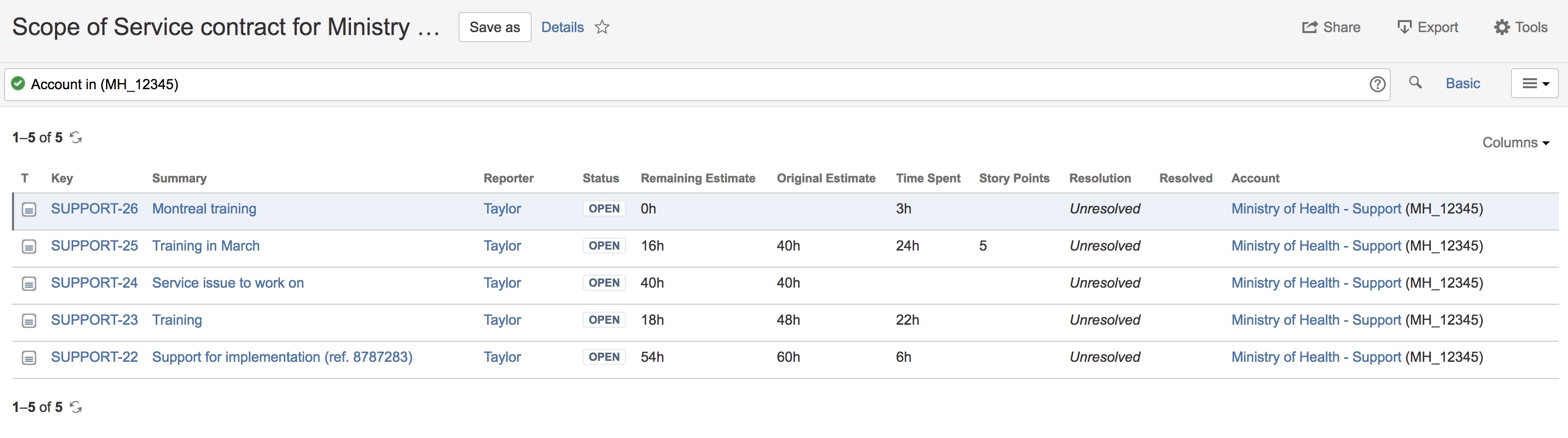Open issue SUPPORT-25
1568x438 pixels.
click(94, 246)
